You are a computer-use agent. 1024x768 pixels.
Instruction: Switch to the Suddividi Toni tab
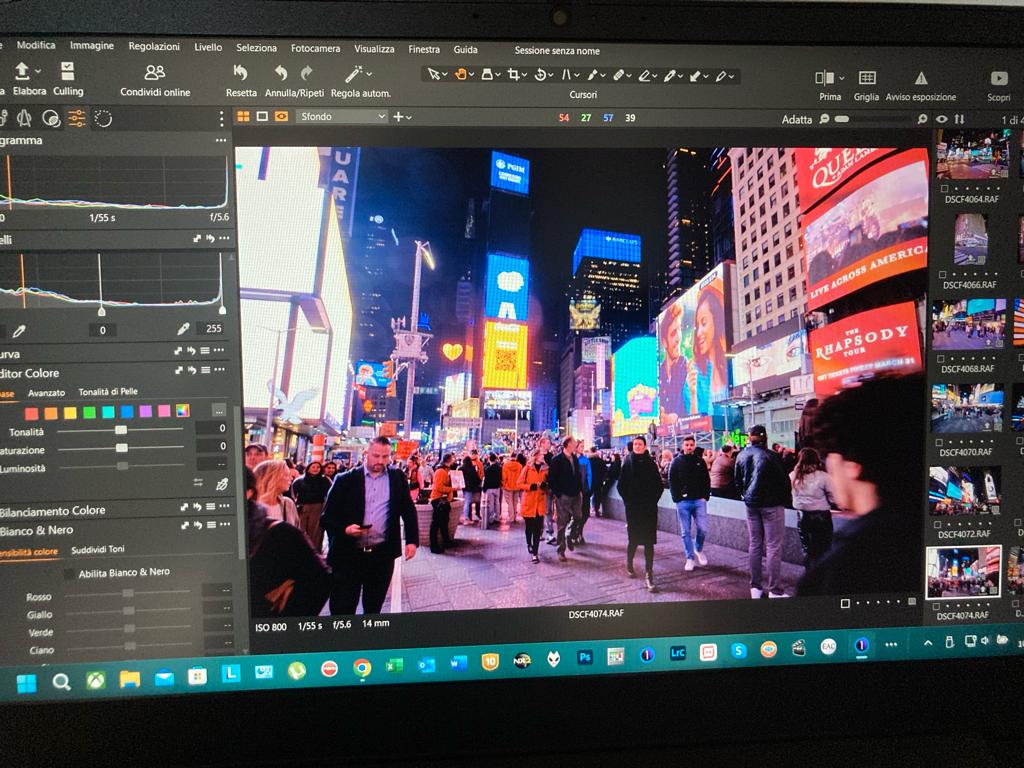[x=97, y=549]
